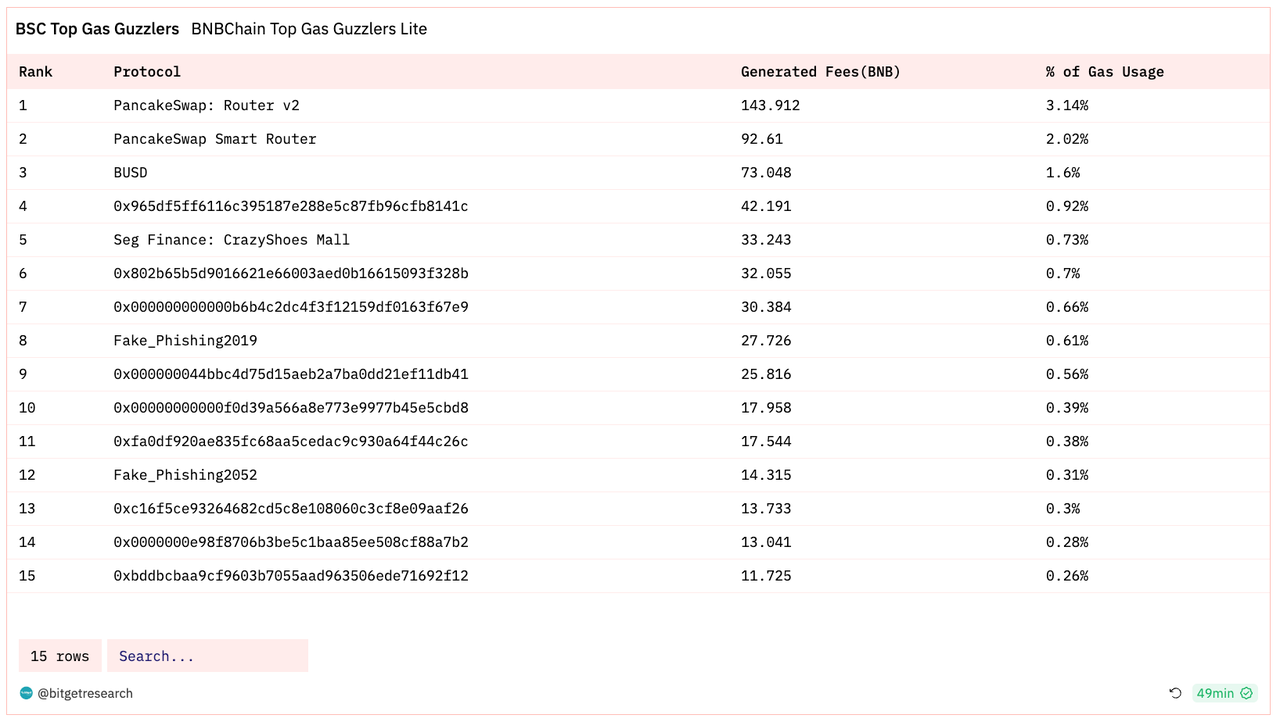Select Seg Finance: CrazyShoes Mall cell
The width and height of the screenshot is (1280, 722).
coord(232,240)
